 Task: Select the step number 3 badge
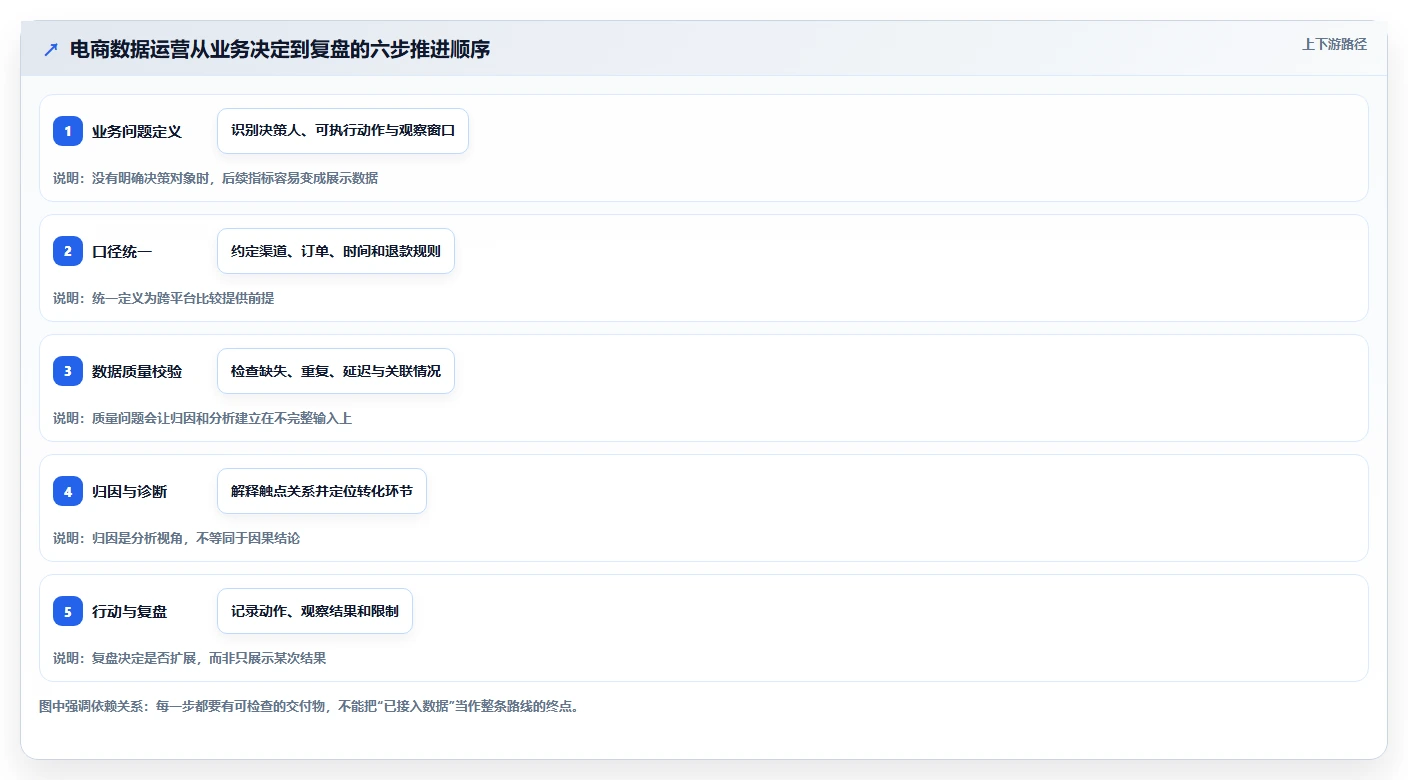pos(68,371)
